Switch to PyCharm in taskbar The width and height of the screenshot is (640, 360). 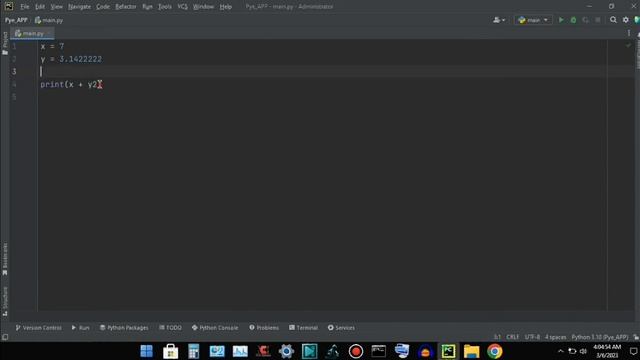pyautogui.click(x=448, y=351)
